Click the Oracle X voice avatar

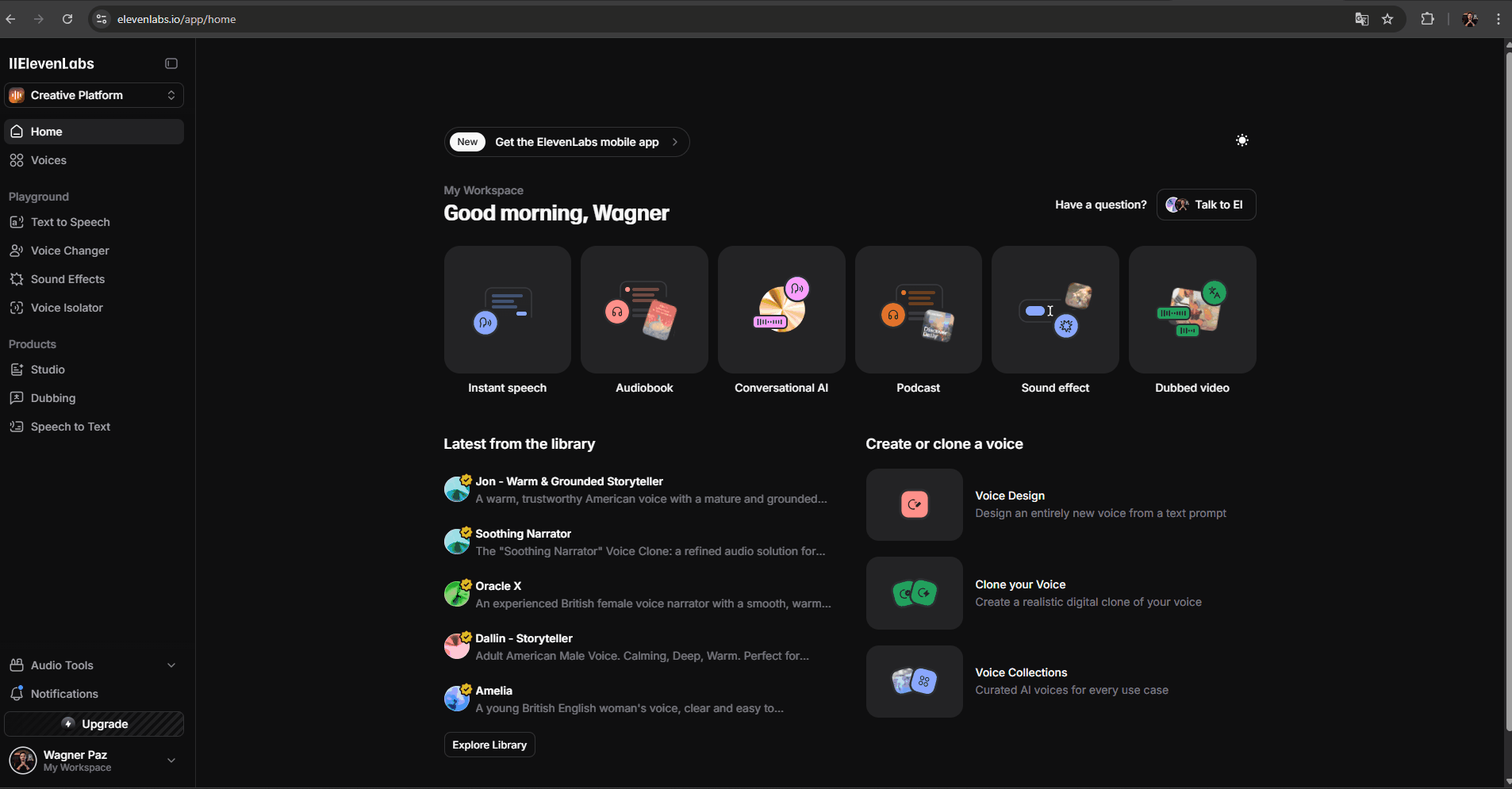coord(457,594)
